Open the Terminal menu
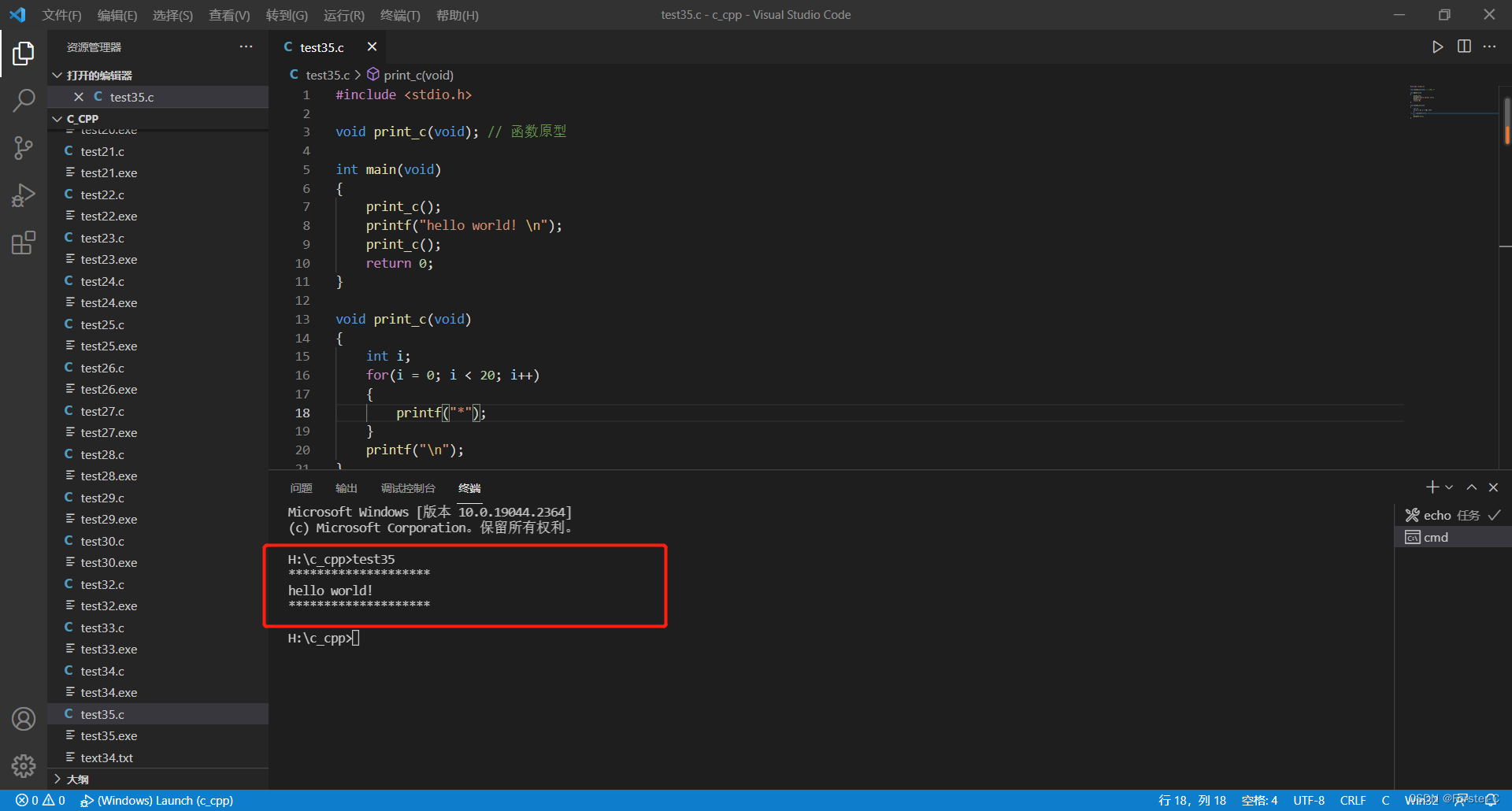This screenshot has height=811, width=1512. click(400, 15)
